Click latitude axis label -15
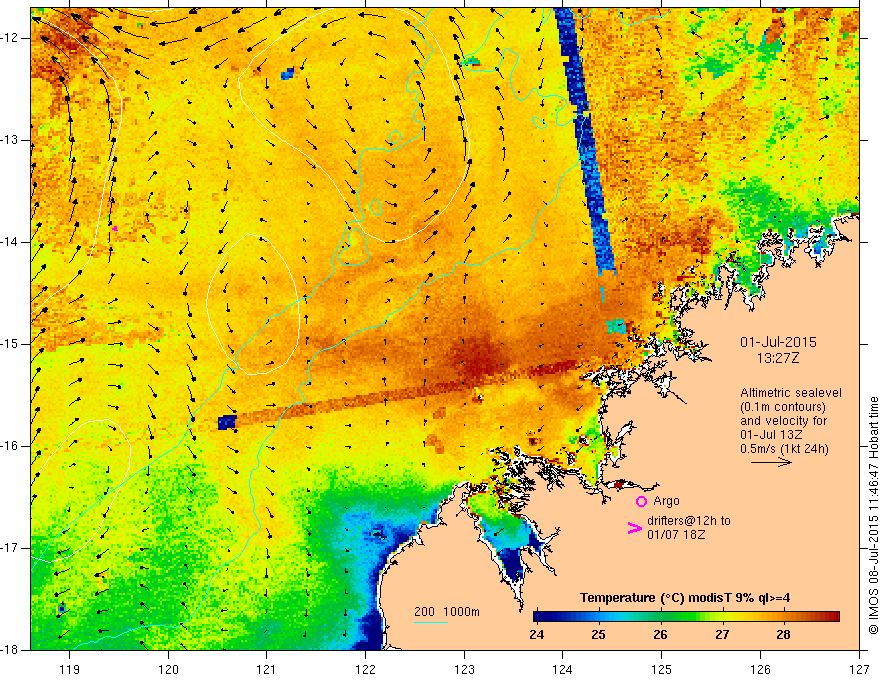This screenshot has width=880, height=680. (10, 343)
